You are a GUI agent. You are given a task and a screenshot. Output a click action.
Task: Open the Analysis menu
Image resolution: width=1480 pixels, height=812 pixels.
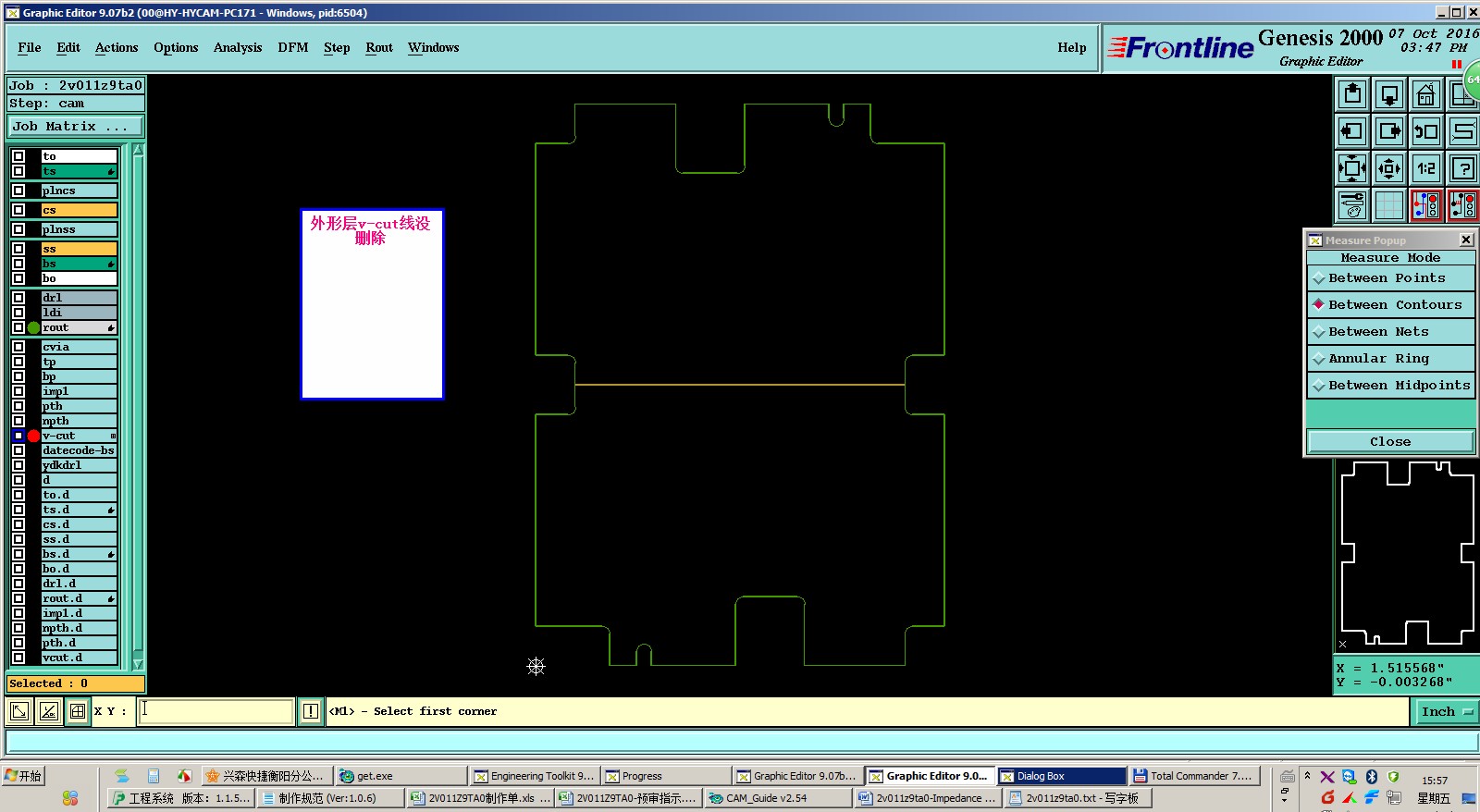click(238, 47)
